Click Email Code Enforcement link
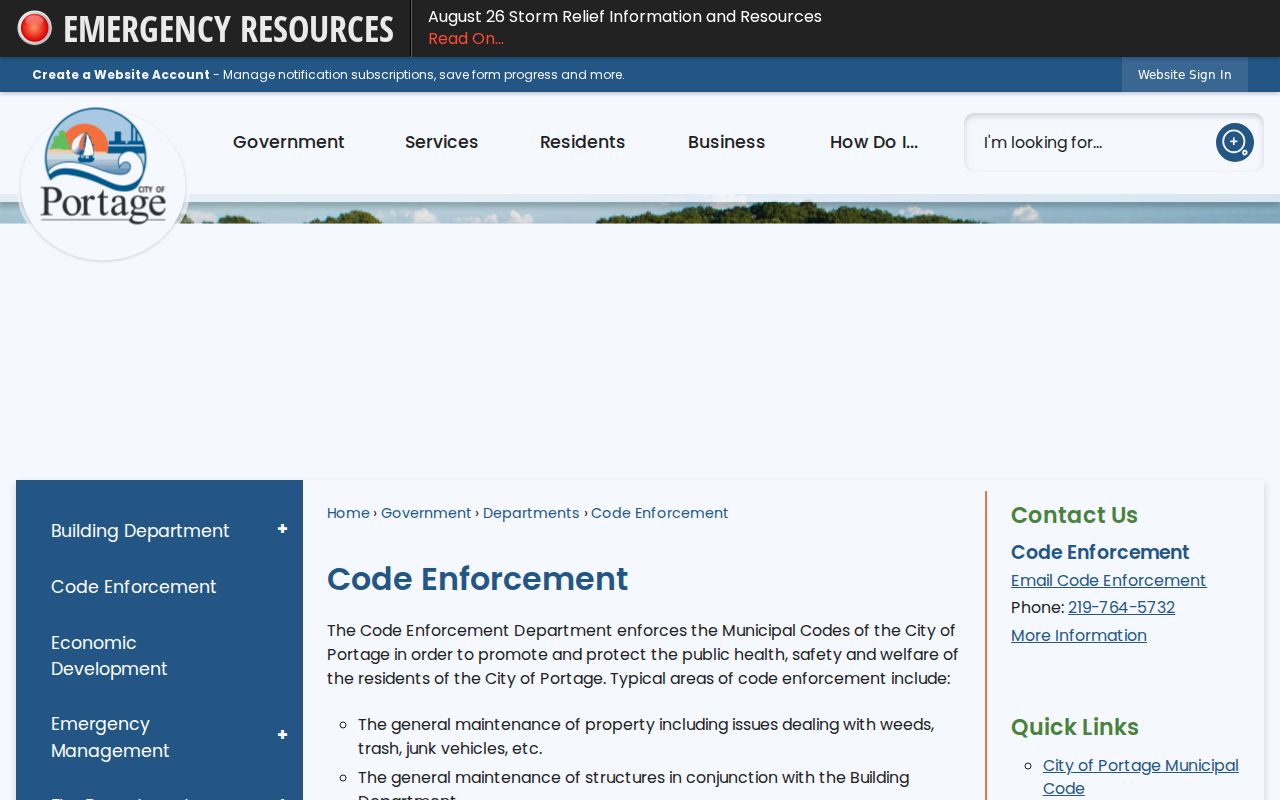Screen dimensions: 1280x800 pyautogui.click(x=1108, y=581)
